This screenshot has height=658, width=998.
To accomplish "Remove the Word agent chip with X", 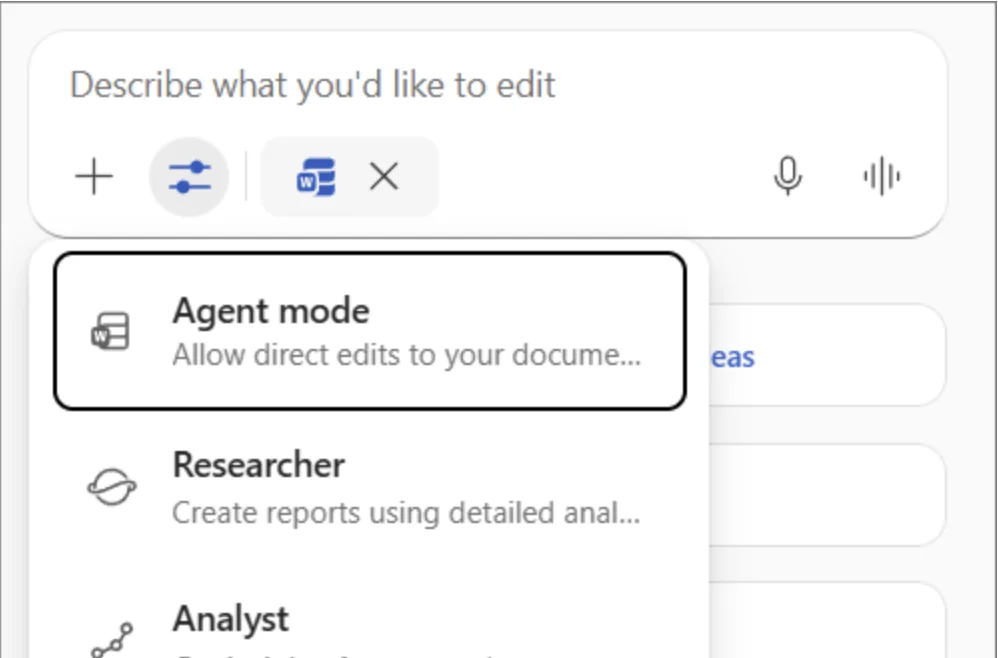I will (x=384, y=176).
